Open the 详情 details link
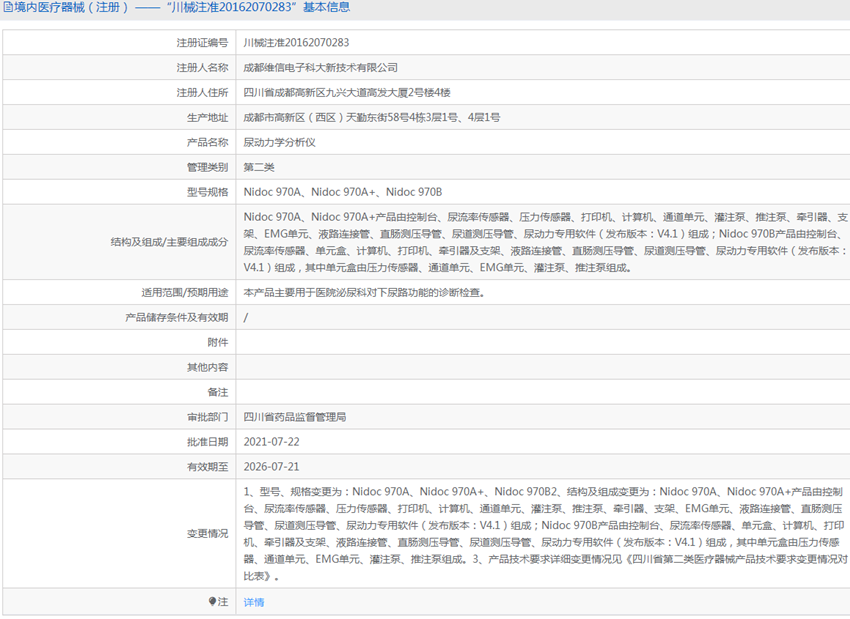850x619 pixels. (254, 602)
